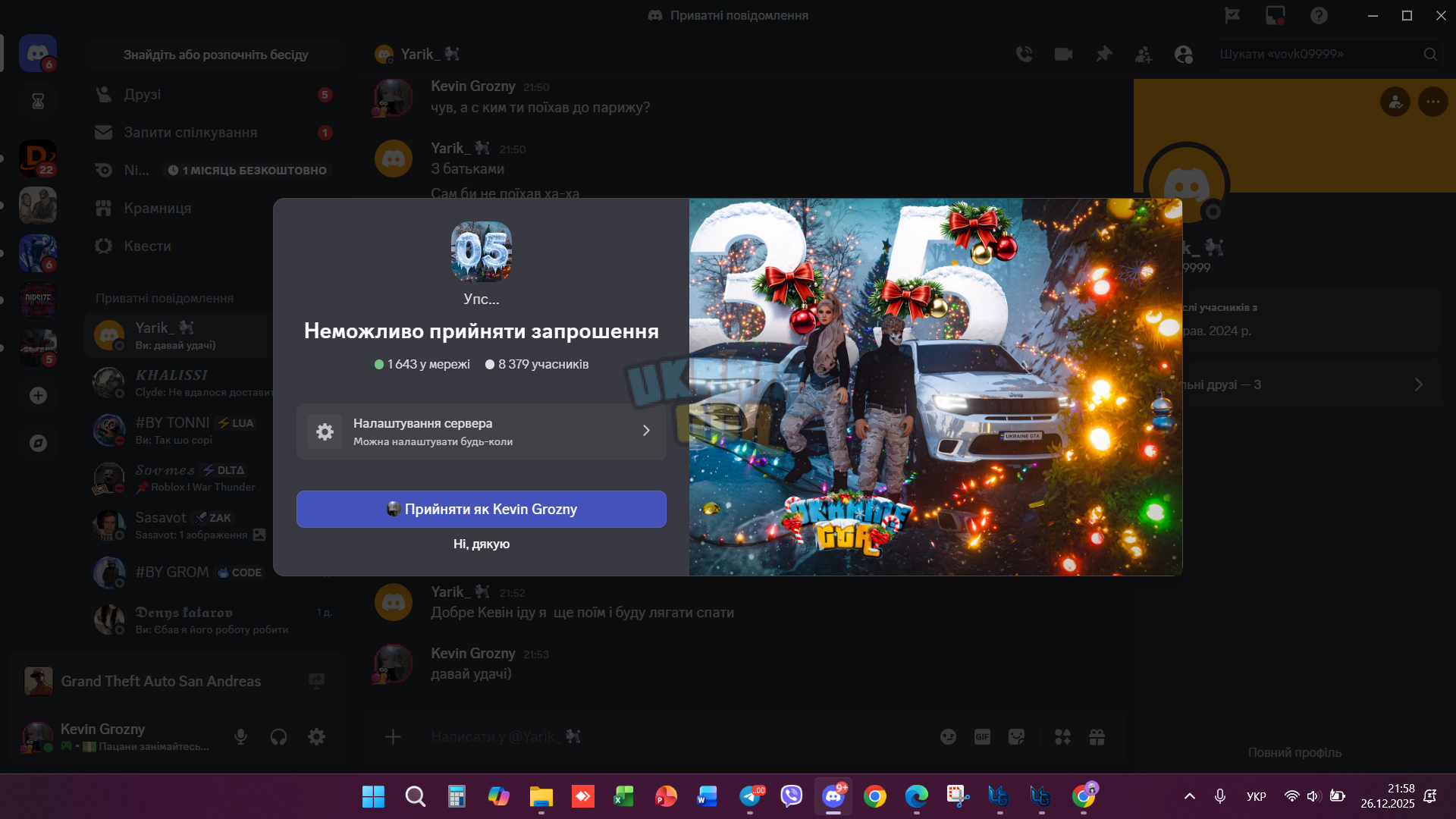This screenshot has height=819, width=1456.
Task: Click the invite banner image with cars
Action: coord(935,387)
